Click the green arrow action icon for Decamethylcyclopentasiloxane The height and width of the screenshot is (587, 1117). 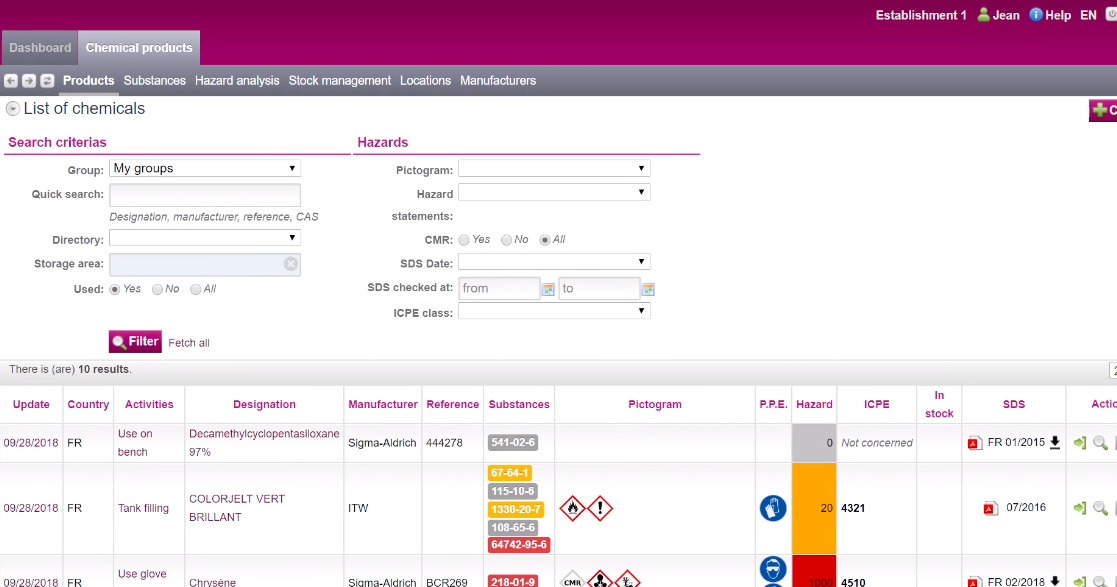point(1079,443)
